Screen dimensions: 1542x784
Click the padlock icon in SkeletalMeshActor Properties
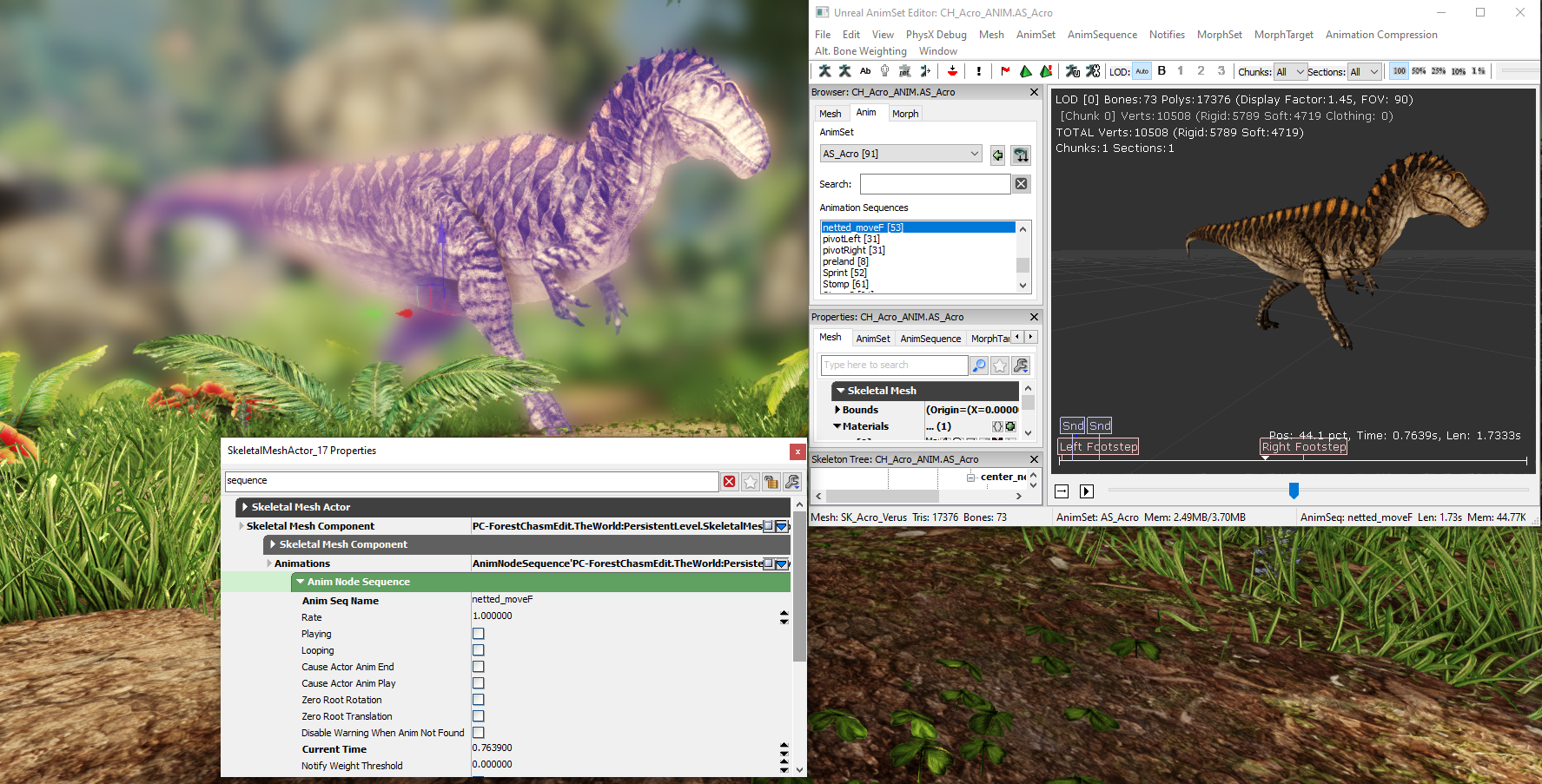771,482
